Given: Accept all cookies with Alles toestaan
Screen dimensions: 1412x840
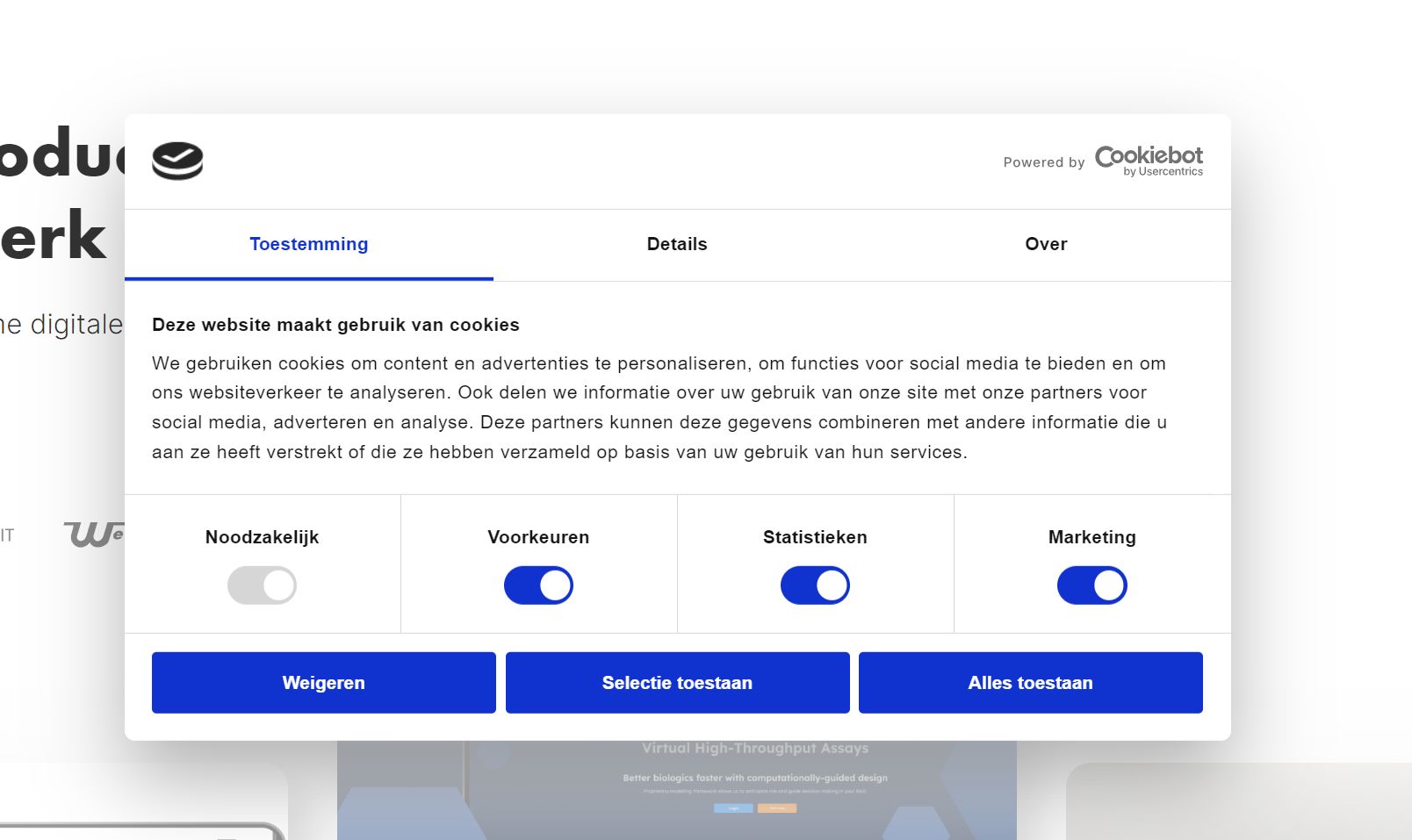Looking at the screenshot, I should tap(1030, 683).
